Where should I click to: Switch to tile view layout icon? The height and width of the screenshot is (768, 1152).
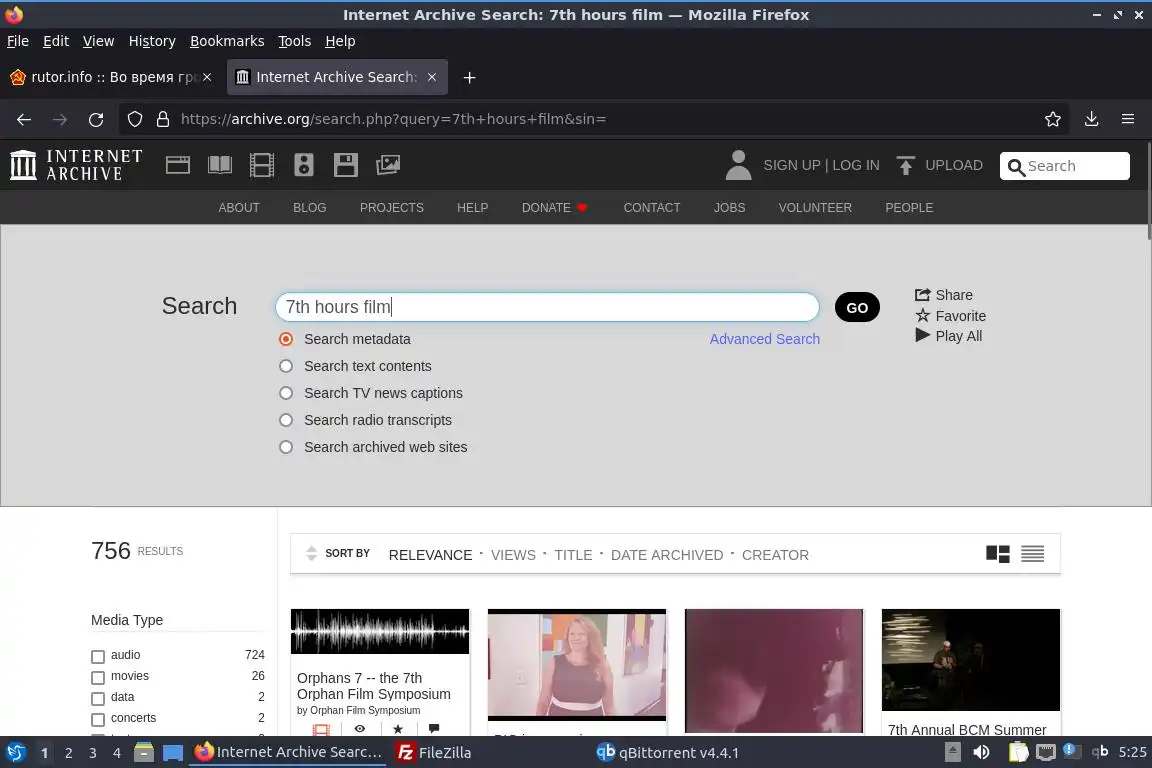click(998, 553)
